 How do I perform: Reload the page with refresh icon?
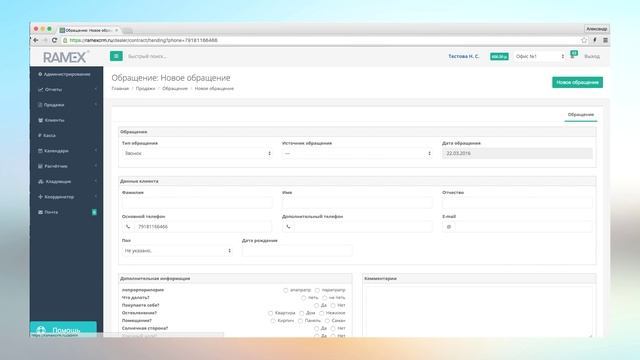point(55,40)
